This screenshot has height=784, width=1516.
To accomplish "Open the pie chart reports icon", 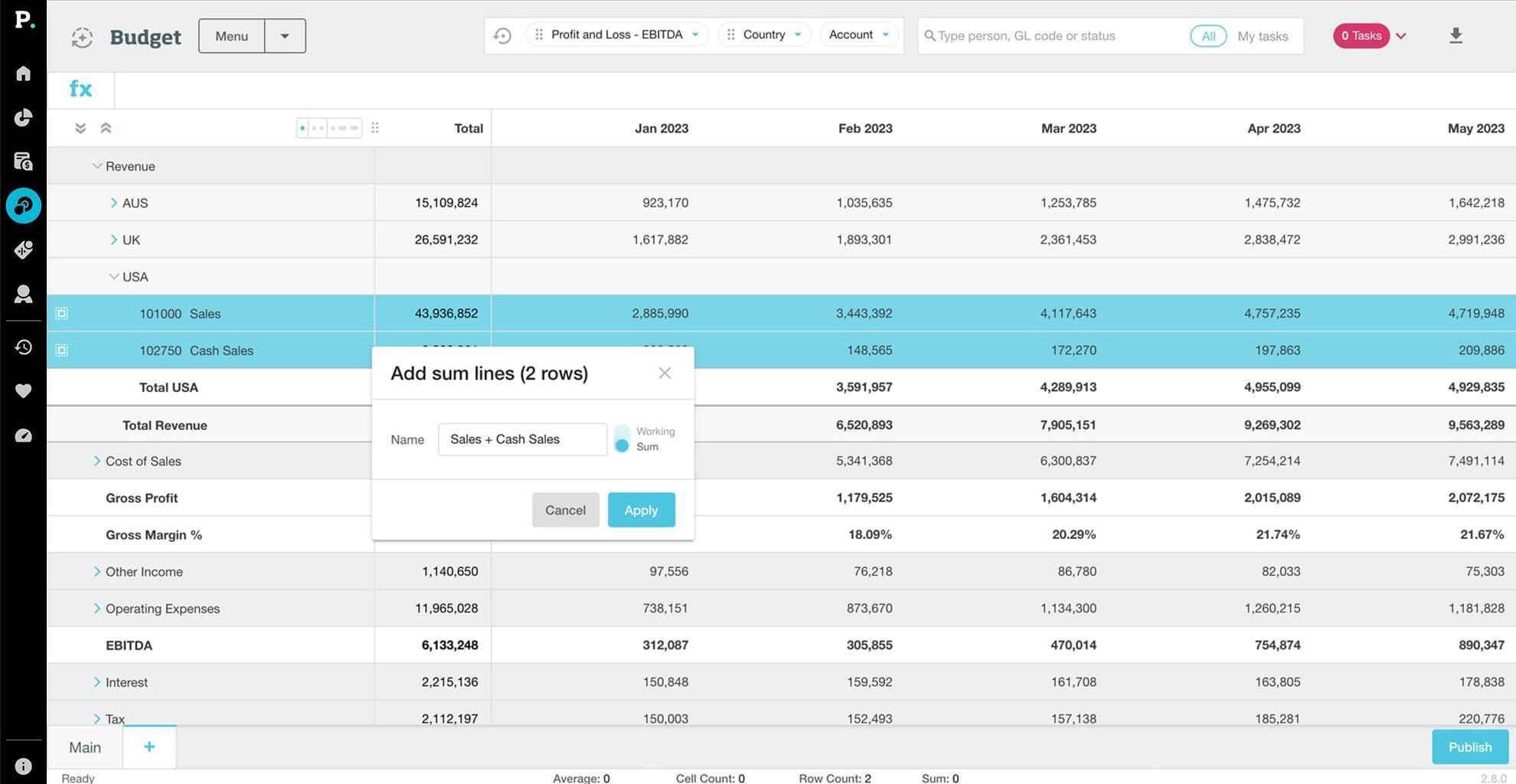I will 23,117.
